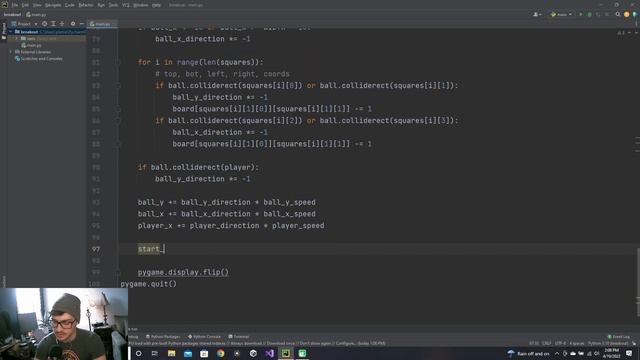Click the pygame.quit() line
Image resolution: width=640 pixels, height=360 pixels.
(149, 284)
